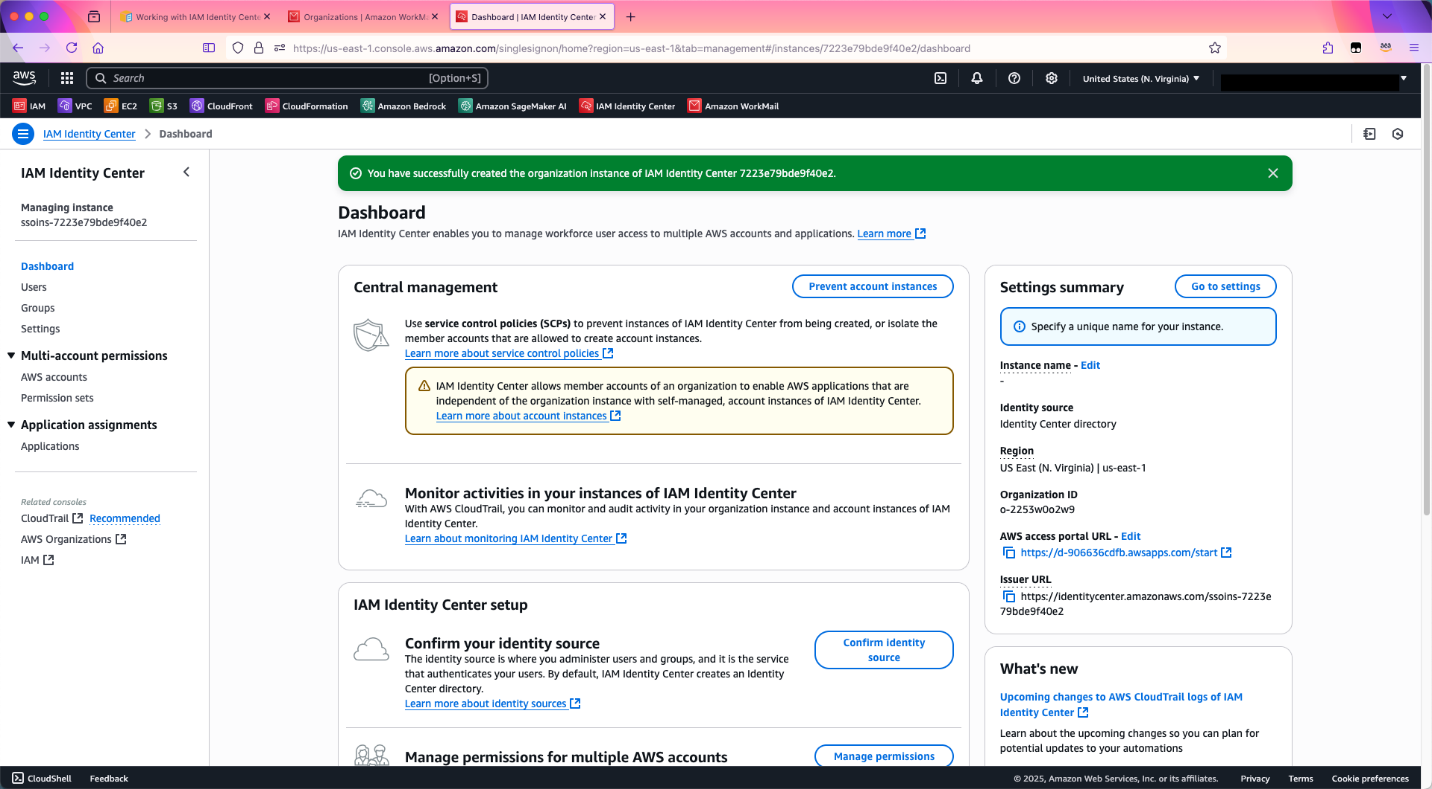Open Learn more about service control policies
The image size is (1432, 789).
[509, 354]
